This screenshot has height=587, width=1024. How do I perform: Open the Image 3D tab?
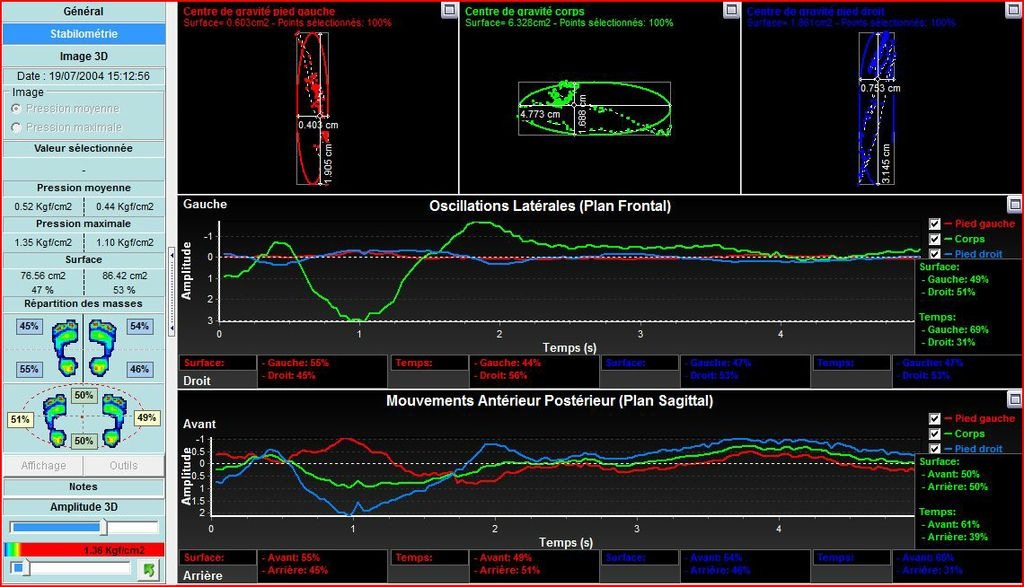tap(84, 56)
